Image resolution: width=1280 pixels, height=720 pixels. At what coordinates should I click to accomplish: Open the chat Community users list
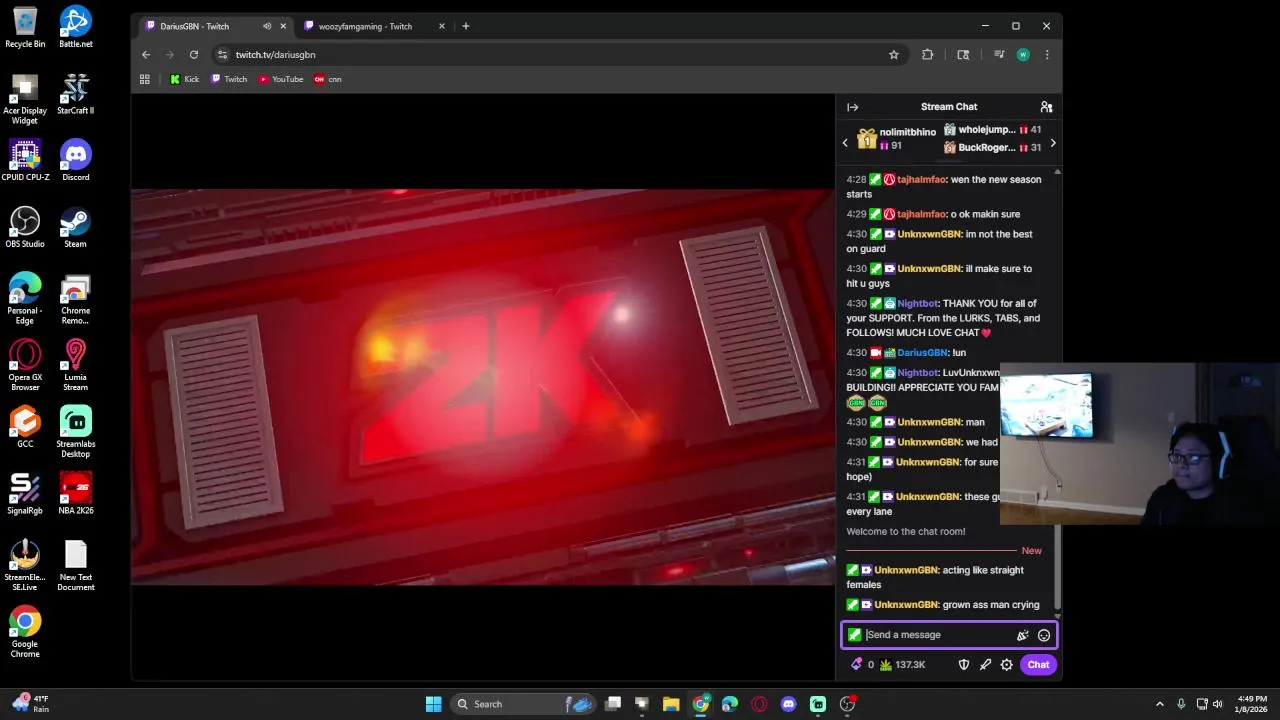click(x=1046, y=107)
